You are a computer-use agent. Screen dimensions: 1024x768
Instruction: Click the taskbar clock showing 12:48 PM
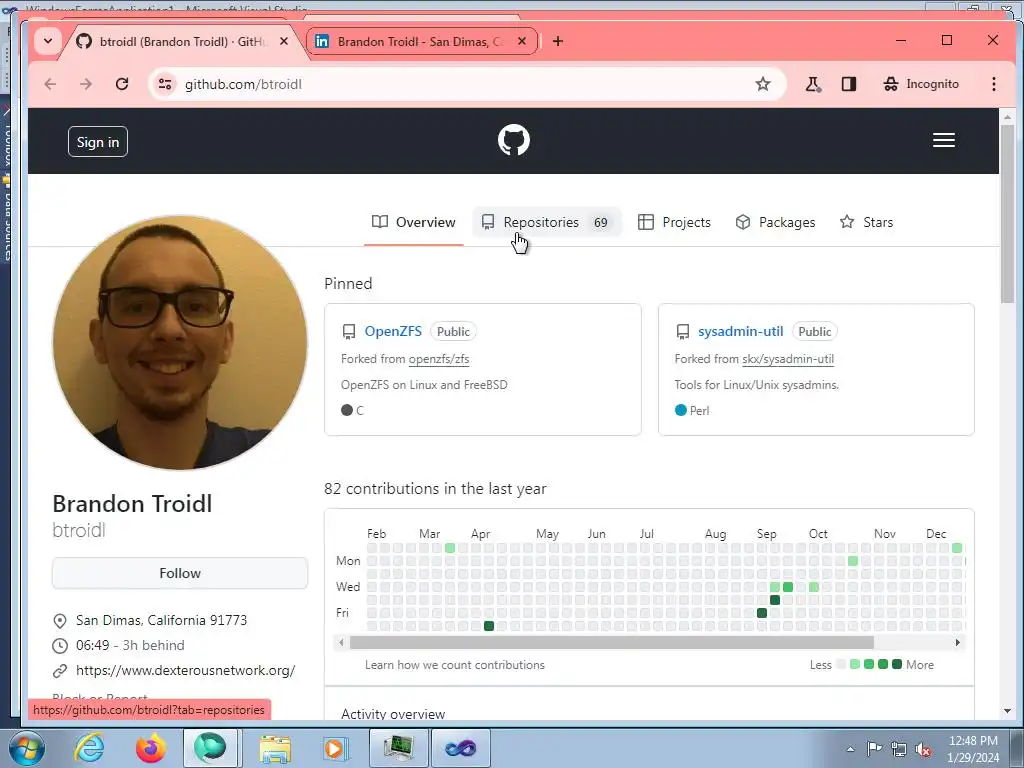[973, 749]
